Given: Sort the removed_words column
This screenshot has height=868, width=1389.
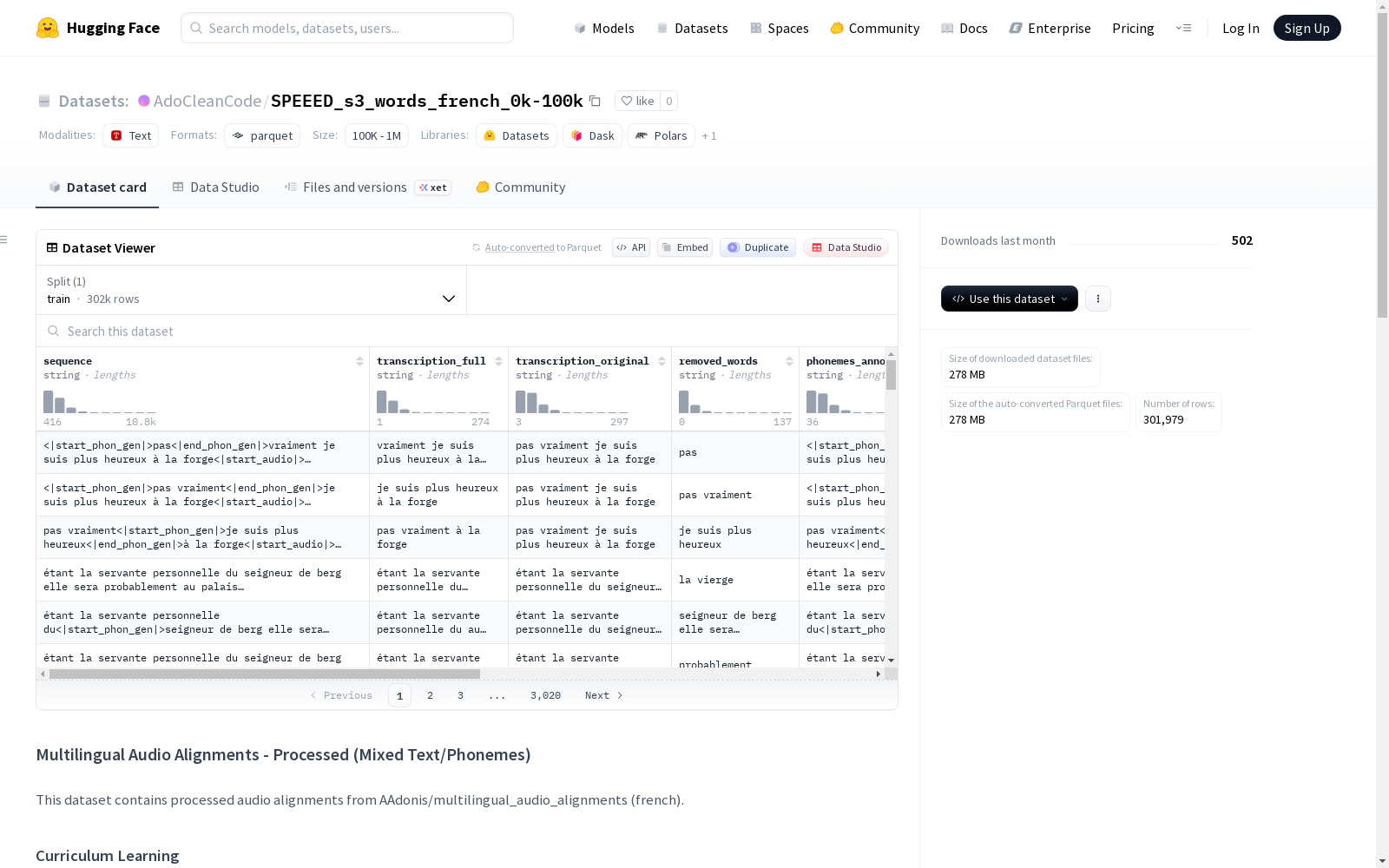Looking at the screenshot, I should tap(789, 361).
